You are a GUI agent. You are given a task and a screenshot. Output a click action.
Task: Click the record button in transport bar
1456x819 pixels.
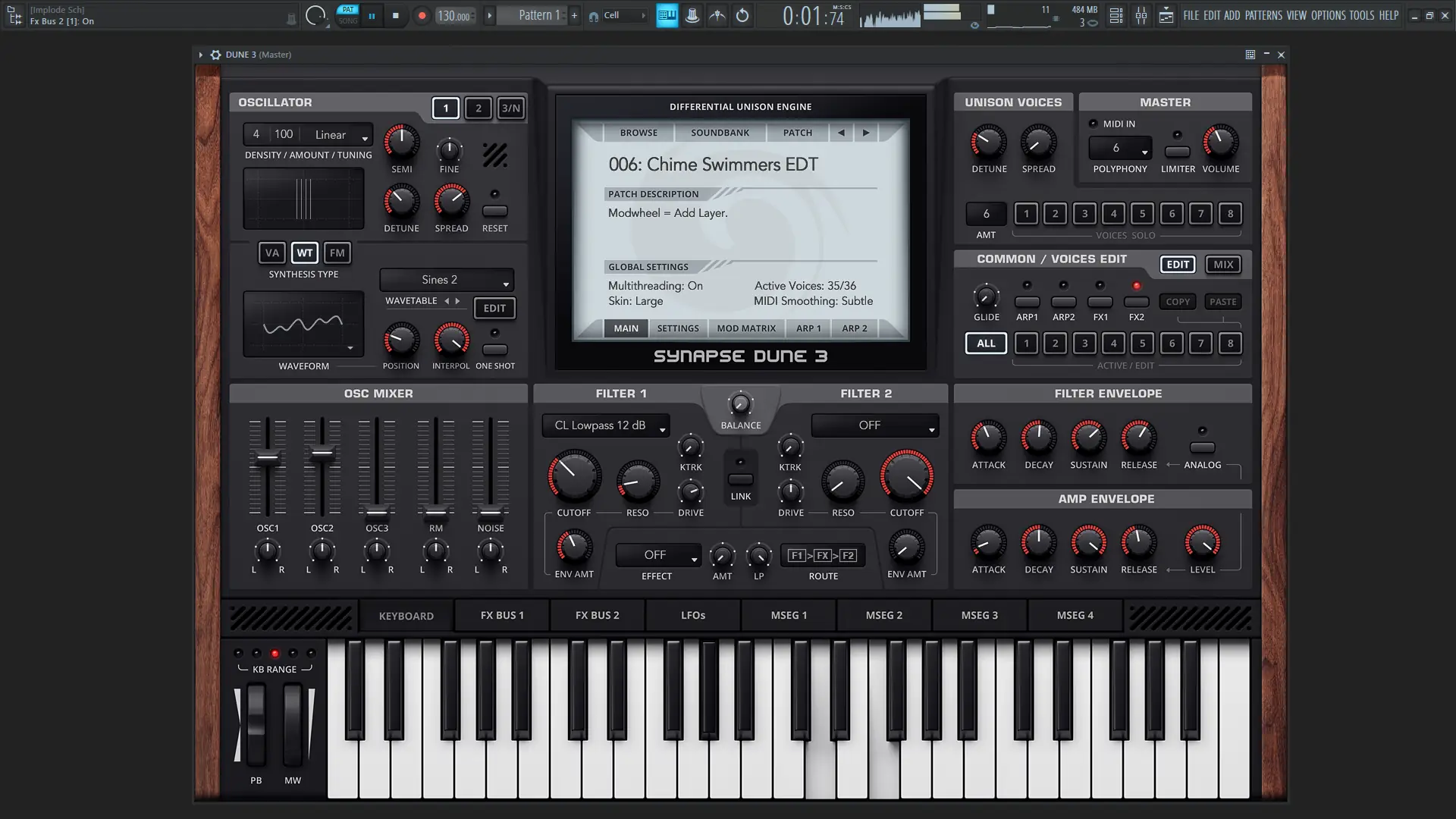(x=422, y=16)
